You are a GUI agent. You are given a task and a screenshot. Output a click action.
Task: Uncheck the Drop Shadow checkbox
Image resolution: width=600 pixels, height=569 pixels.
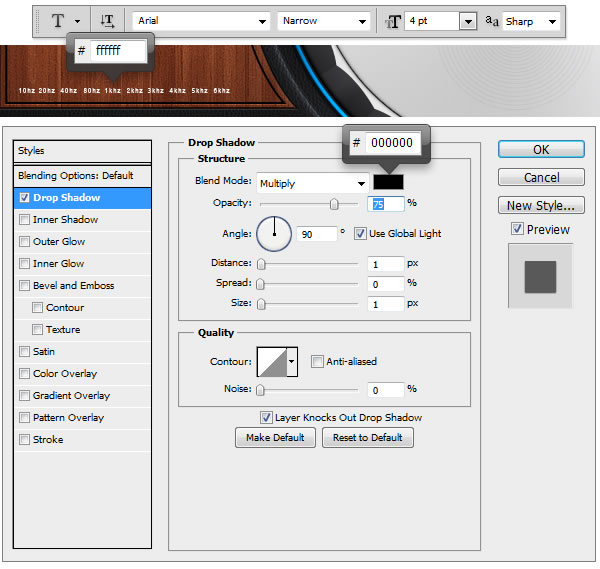(24, 197)
